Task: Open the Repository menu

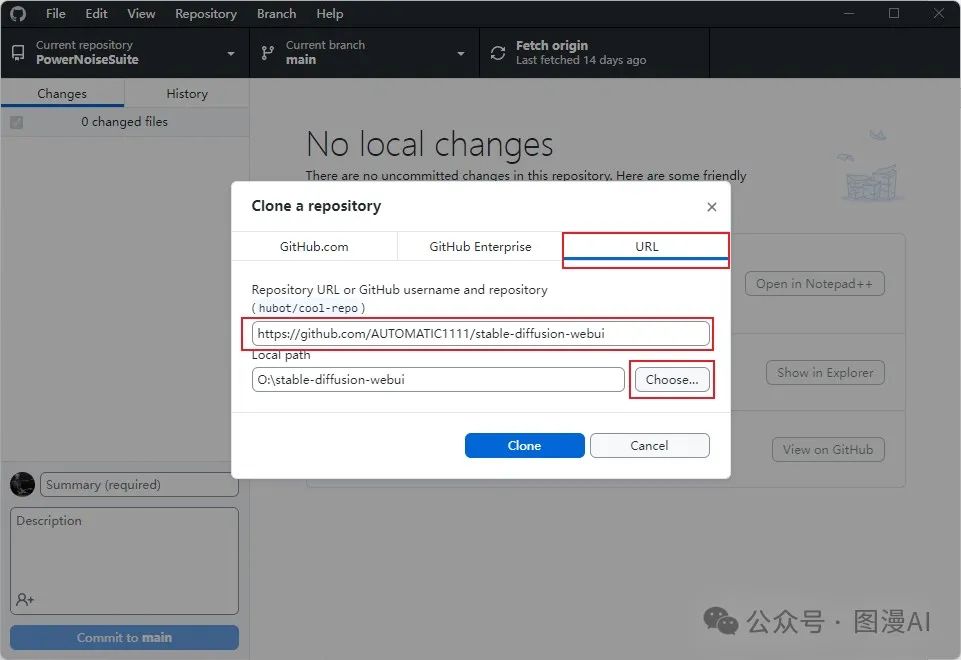Action: [205, 13]
